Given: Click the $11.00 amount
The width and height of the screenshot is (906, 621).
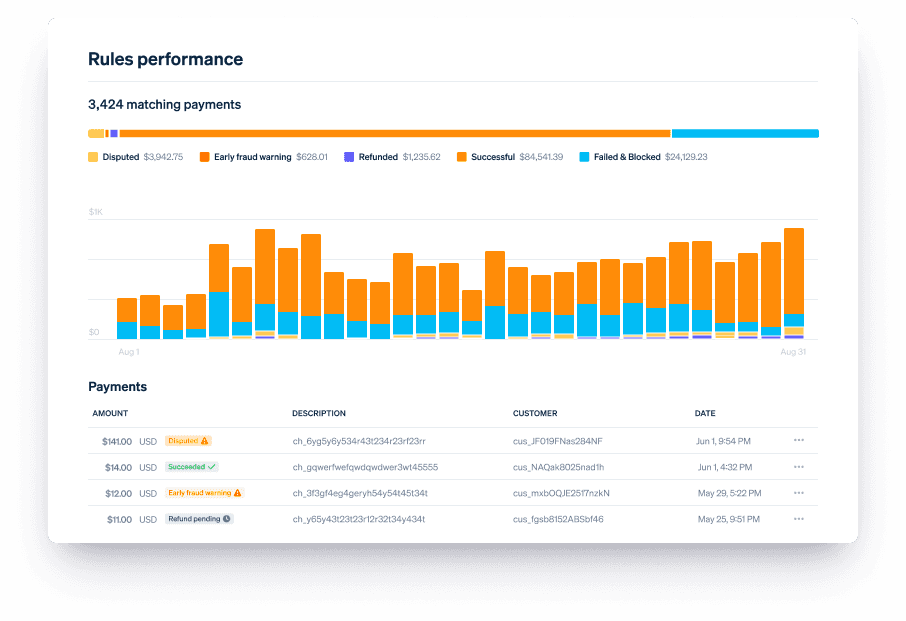Looking at the screenshot, I should 119,519.
